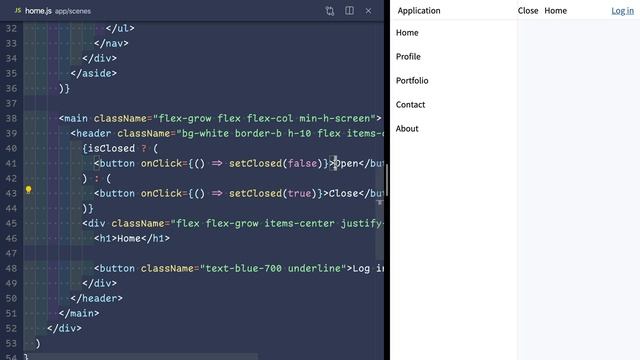This screenshot has height=360, width=640.
Task: Open the compare changes icon in editor header
Action: (330, 11)
